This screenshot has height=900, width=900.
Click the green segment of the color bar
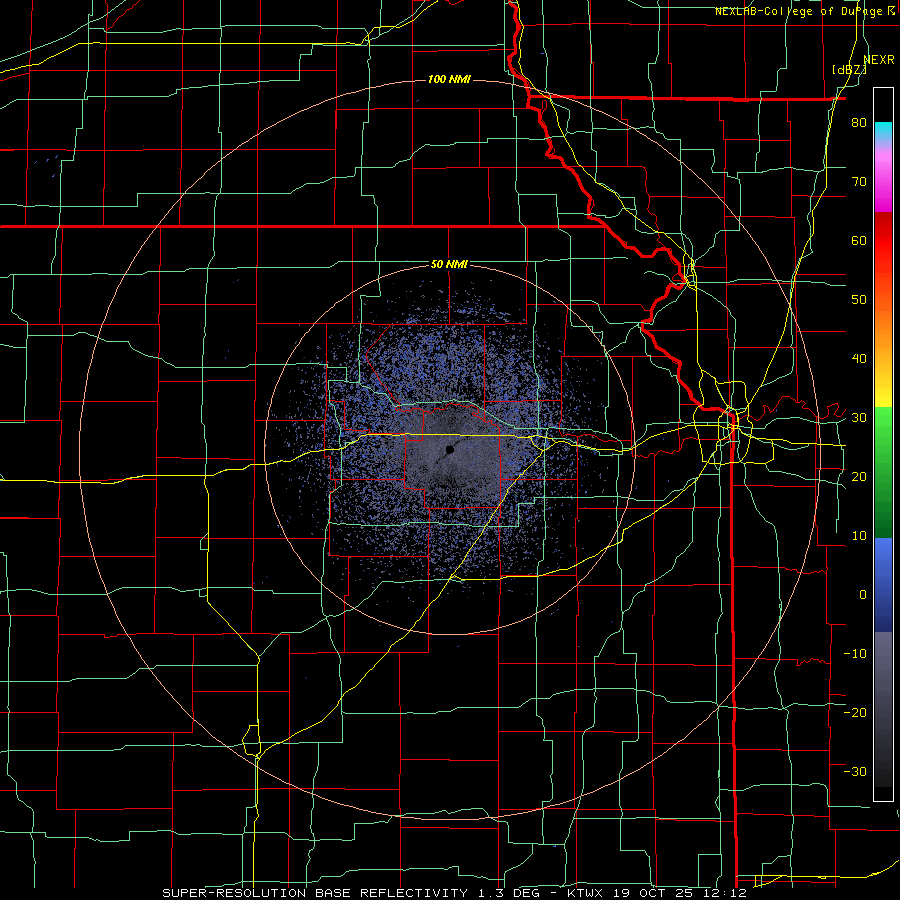coord(883,472)
